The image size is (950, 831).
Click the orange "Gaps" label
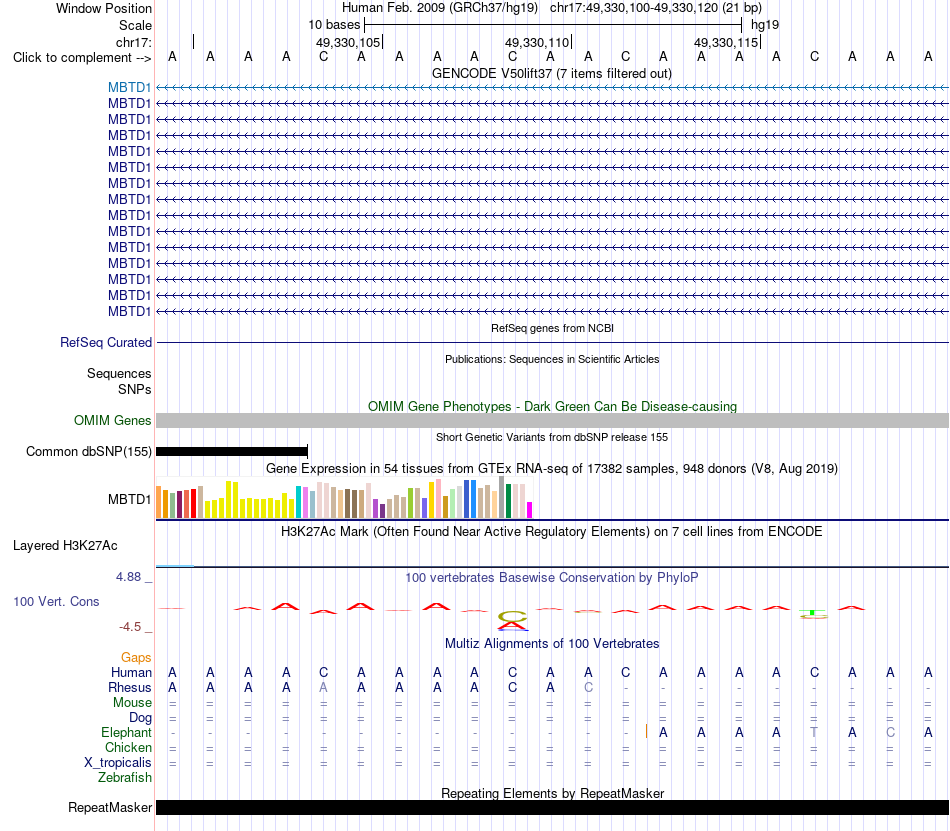point(136,657)
